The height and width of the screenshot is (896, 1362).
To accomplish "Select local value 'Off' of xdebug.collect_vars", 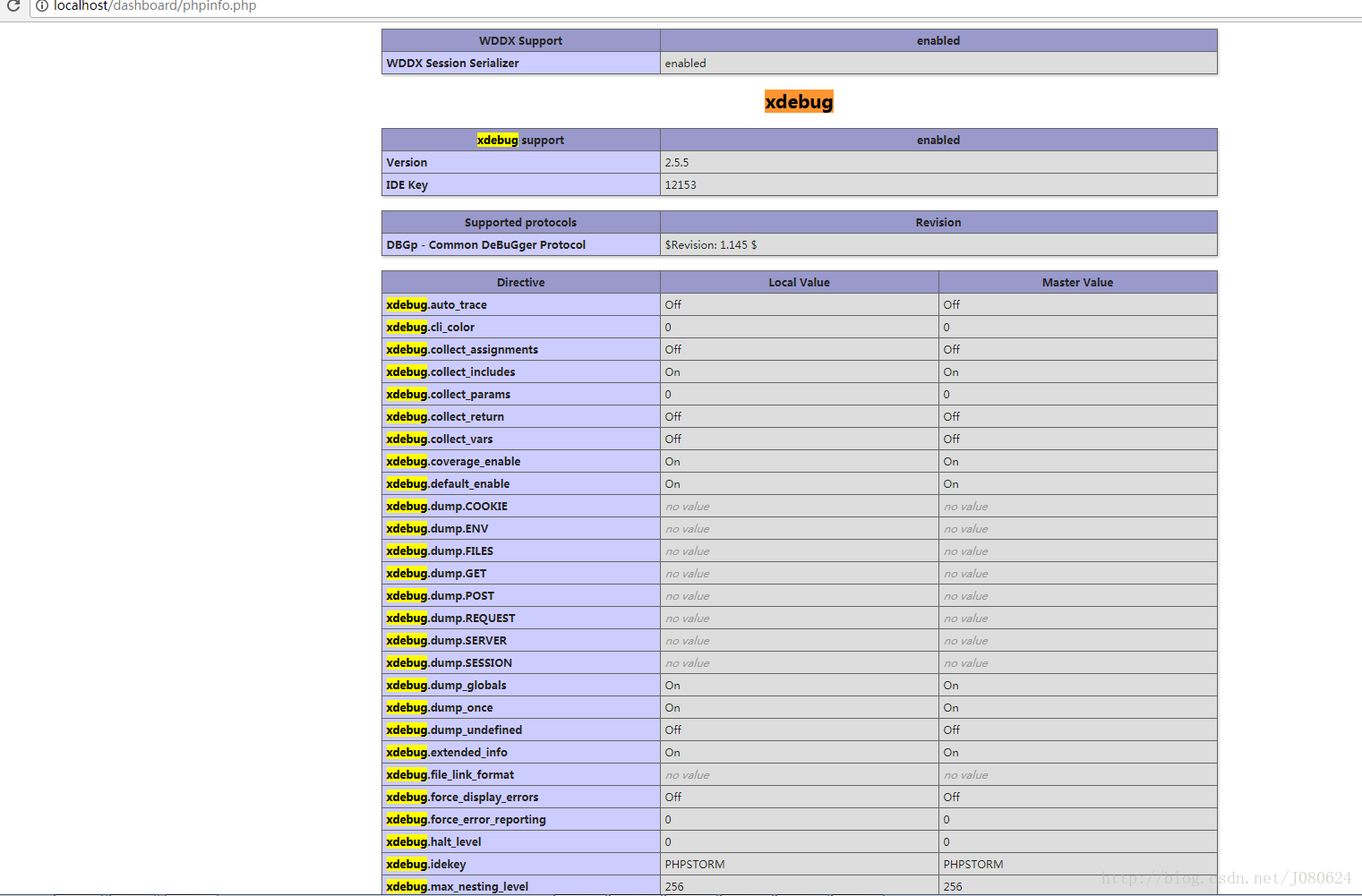I will [x=673, y=439].
